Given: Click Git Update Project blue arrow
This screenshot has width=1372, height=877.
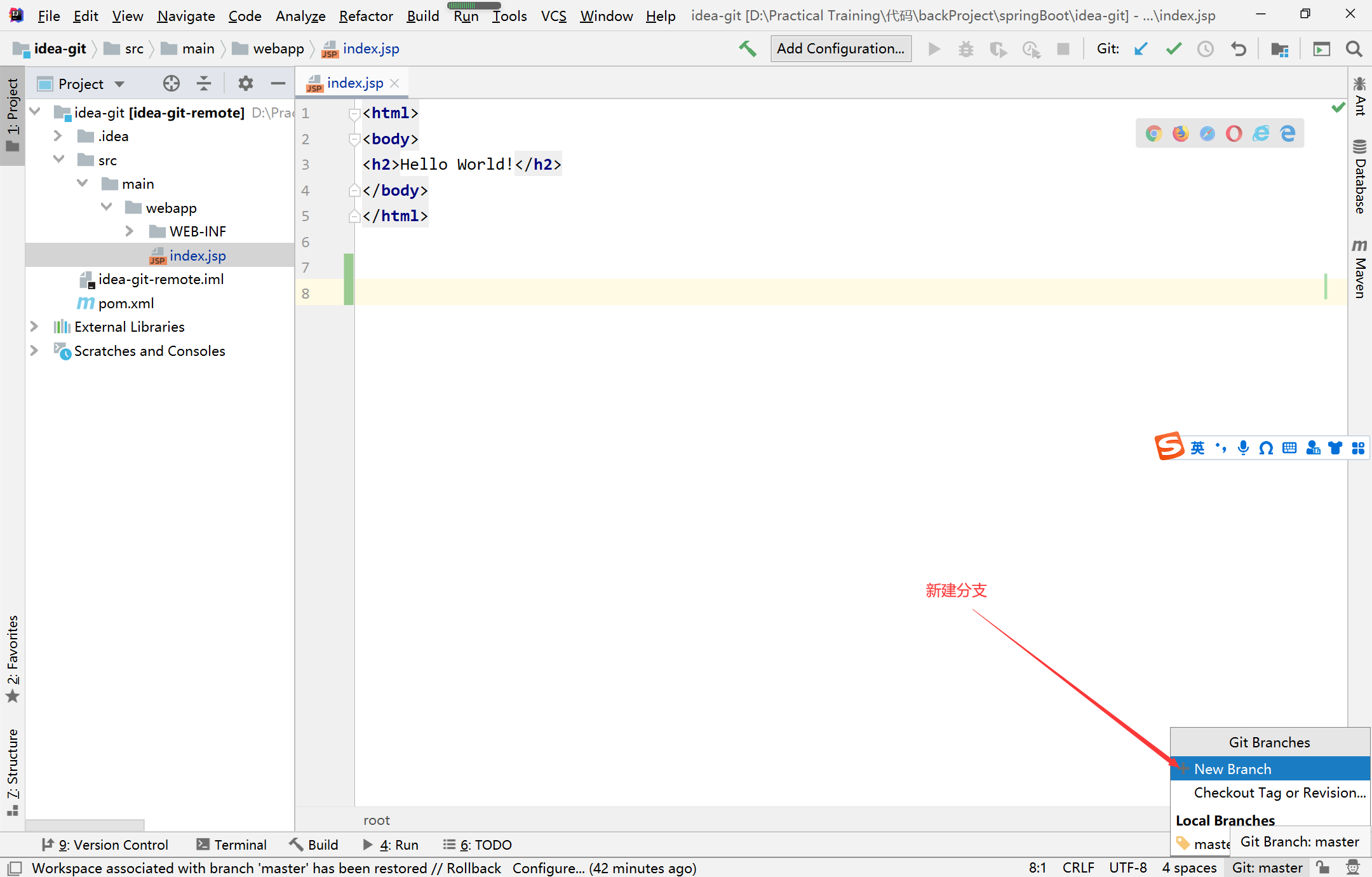Looking at the screenshot, I should pos(1141,49).
